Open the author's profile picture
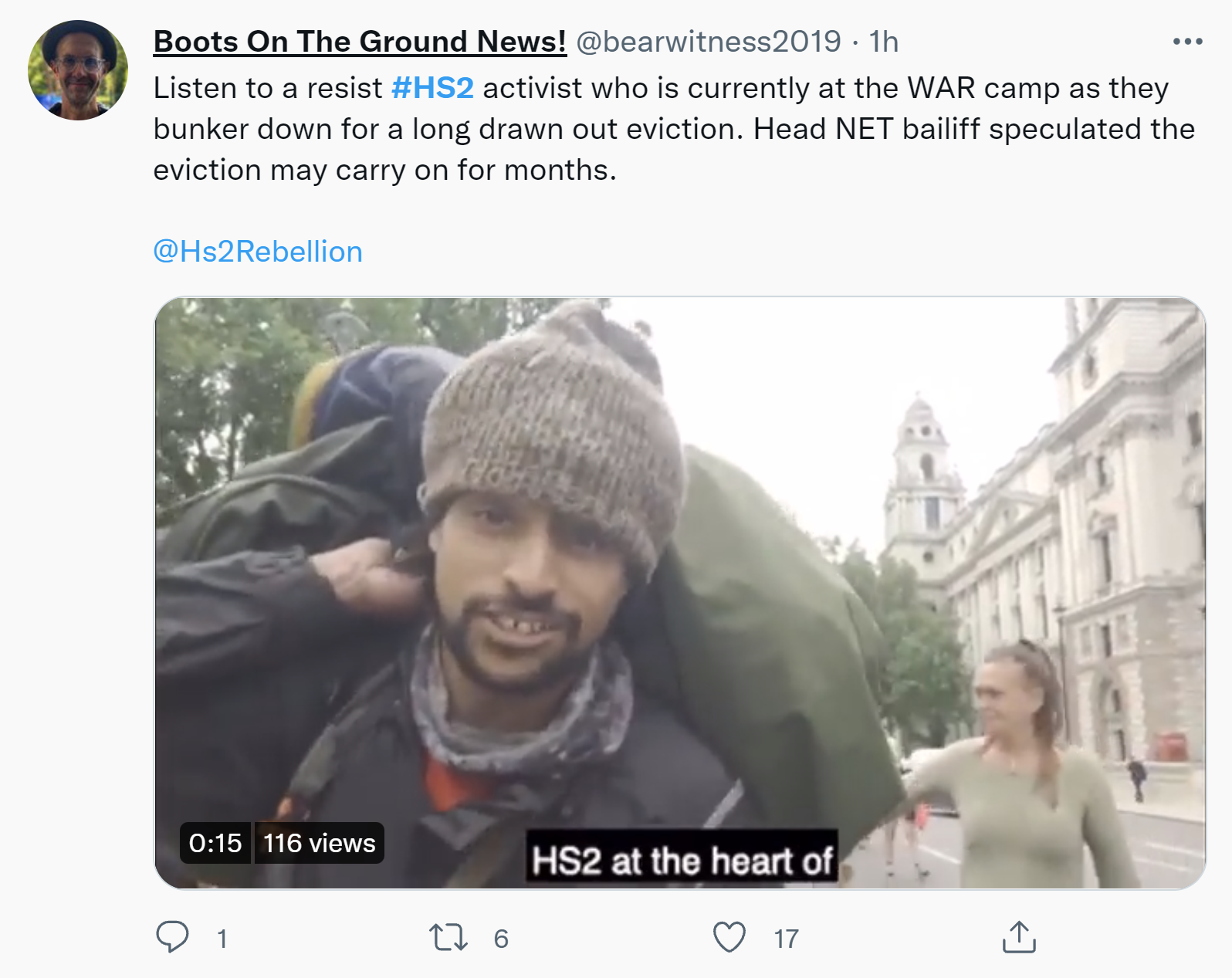Viewport: 1232px width, 978px height. (77, 70)
